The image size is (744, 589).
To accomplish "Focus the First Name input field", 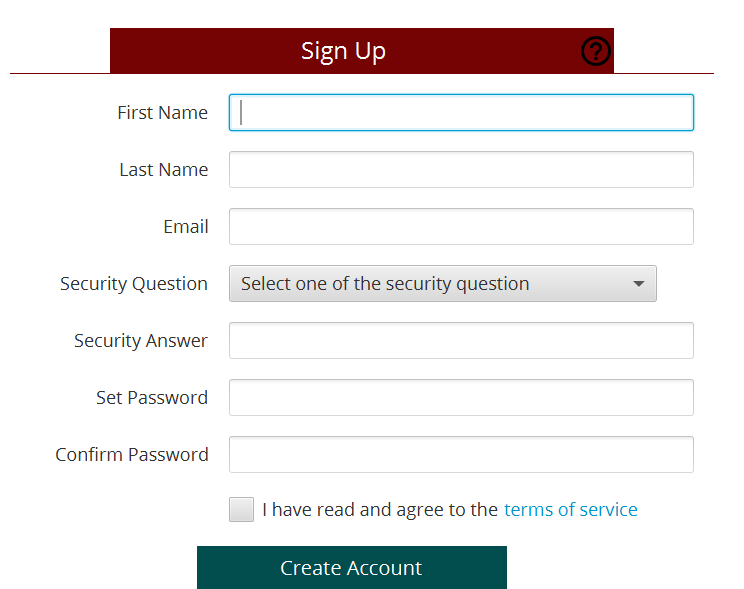I will 461,112.
